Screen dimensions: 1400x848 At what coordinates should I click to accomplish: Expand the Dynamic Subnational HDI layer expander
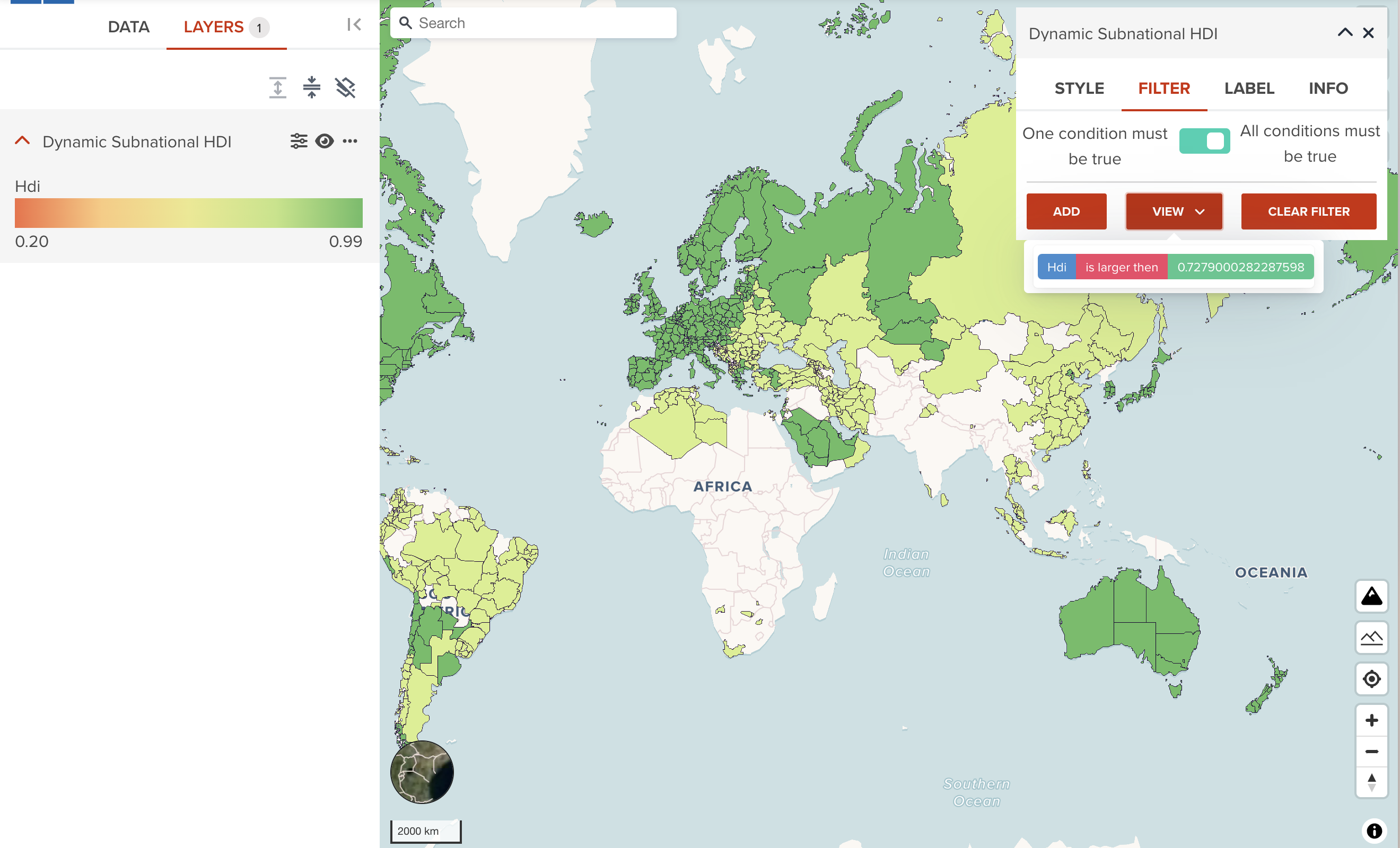click(x=21, y=141)
